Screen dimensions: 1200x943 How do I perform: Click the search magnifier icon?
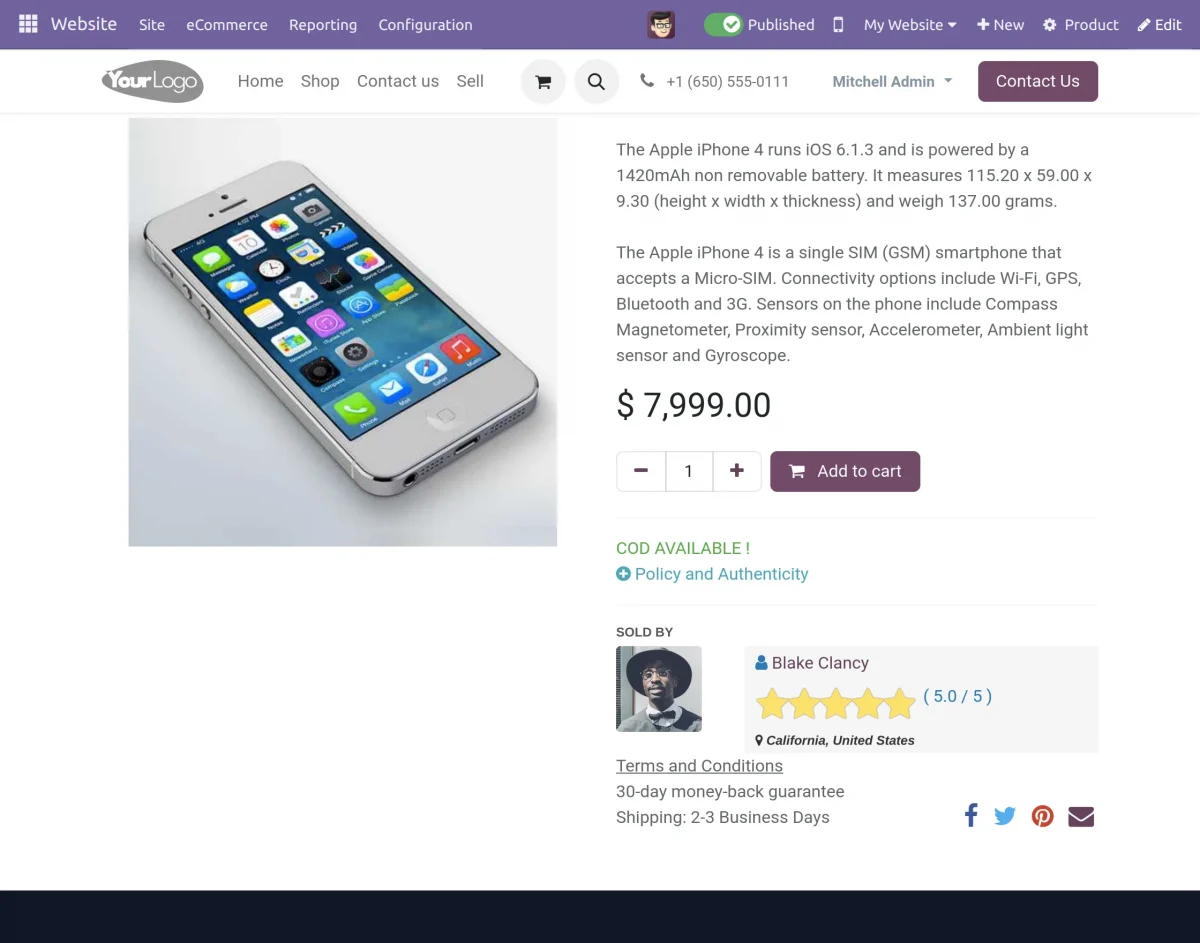pyautogui.click(x=596, y=82)
